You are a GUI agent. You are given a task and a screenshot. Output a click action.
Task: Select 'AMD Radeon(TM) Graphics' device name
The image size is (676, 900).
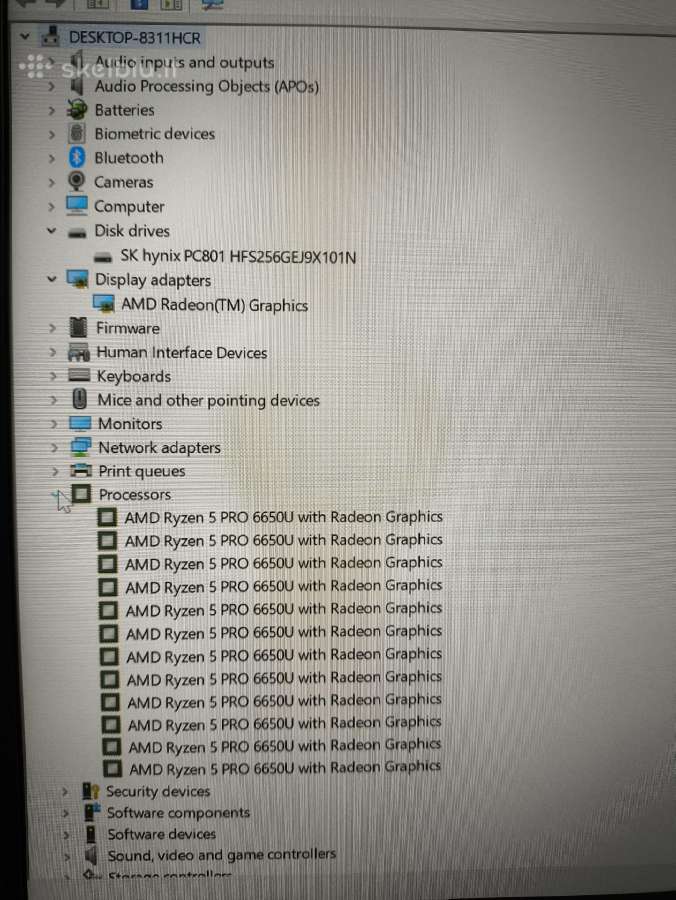pos(215,305)
